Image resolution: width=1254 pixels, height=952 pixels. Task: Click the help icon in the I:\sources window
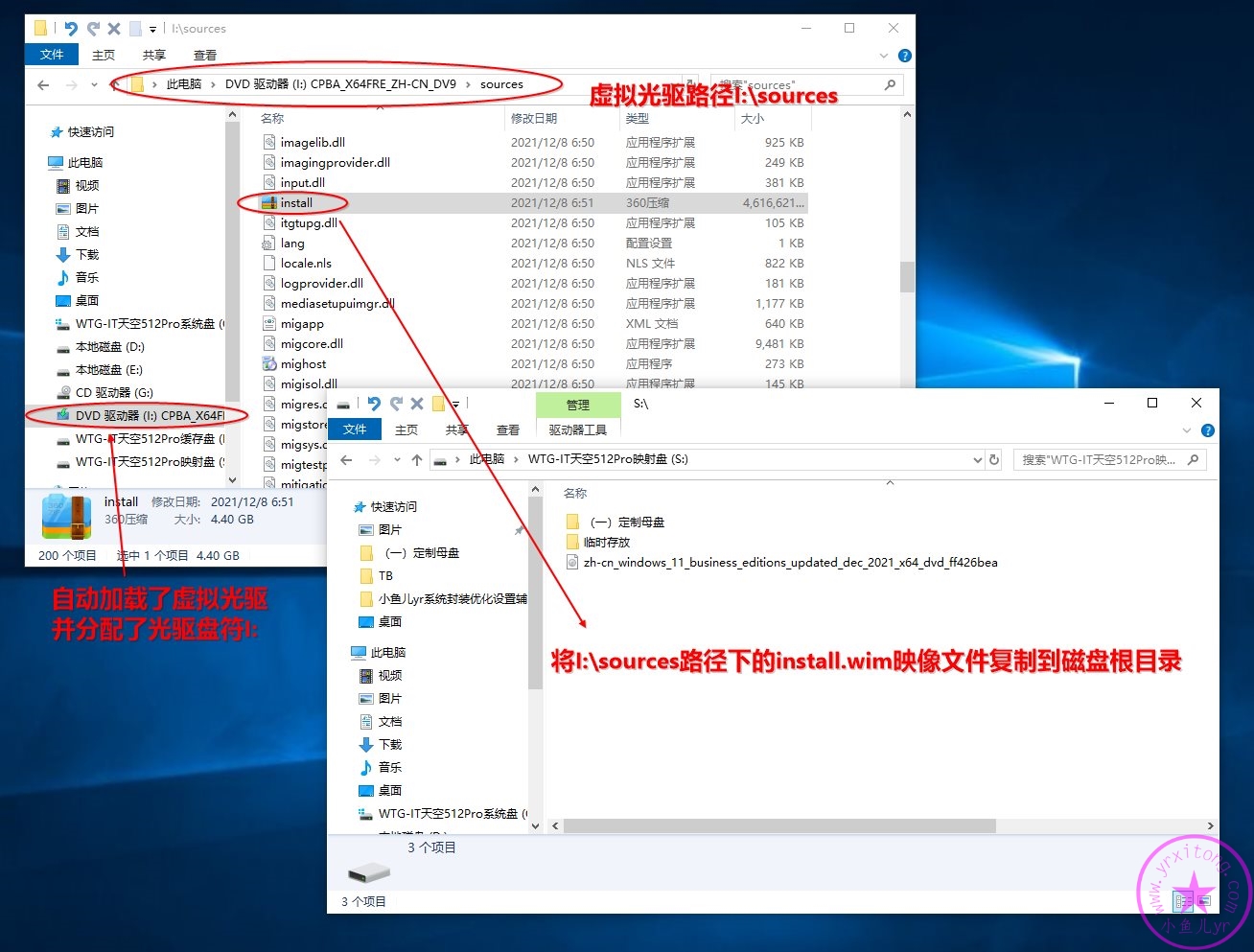click(x=904, y=56)
